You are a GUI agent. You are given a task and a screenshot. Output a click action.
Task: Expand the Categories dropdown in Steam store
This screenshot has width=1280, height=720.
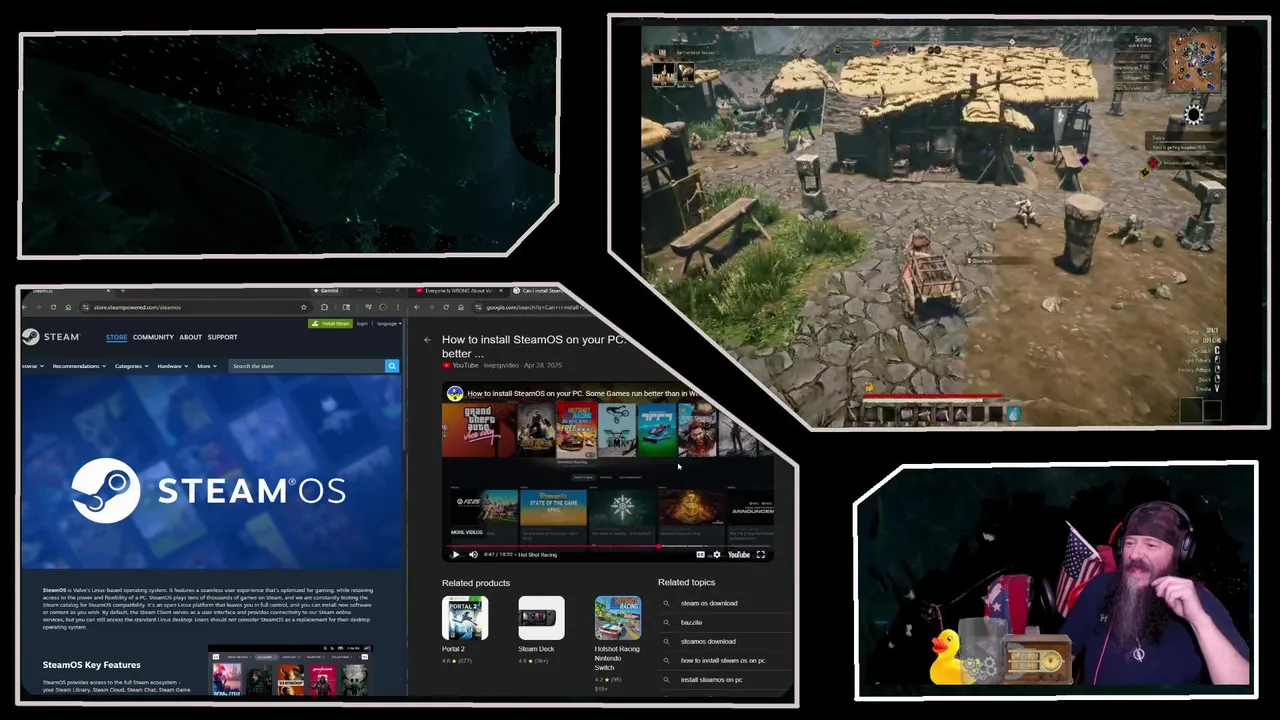[x=131, y=366]
